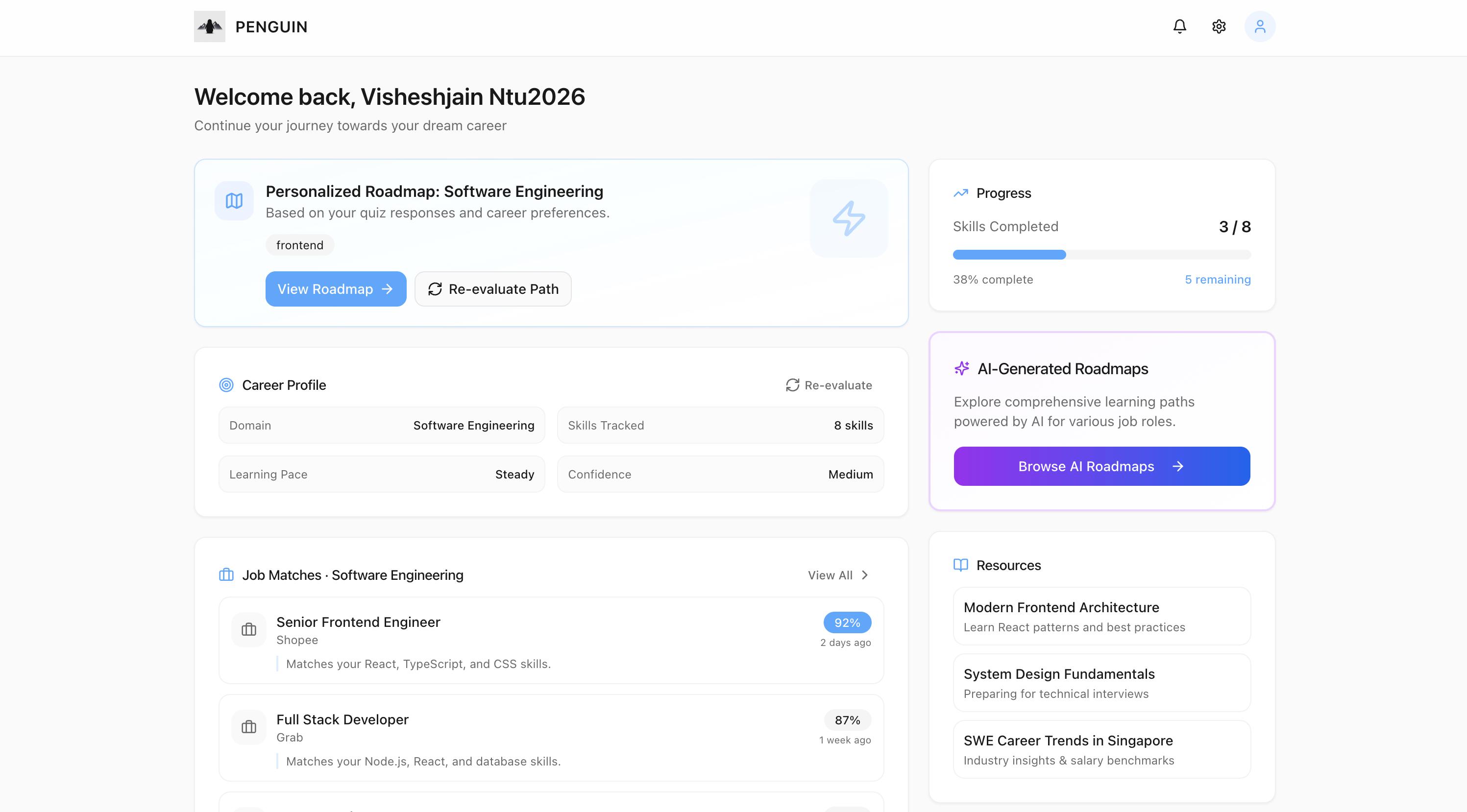Click the lightning bolt icon tile

[x=849, y=218]
